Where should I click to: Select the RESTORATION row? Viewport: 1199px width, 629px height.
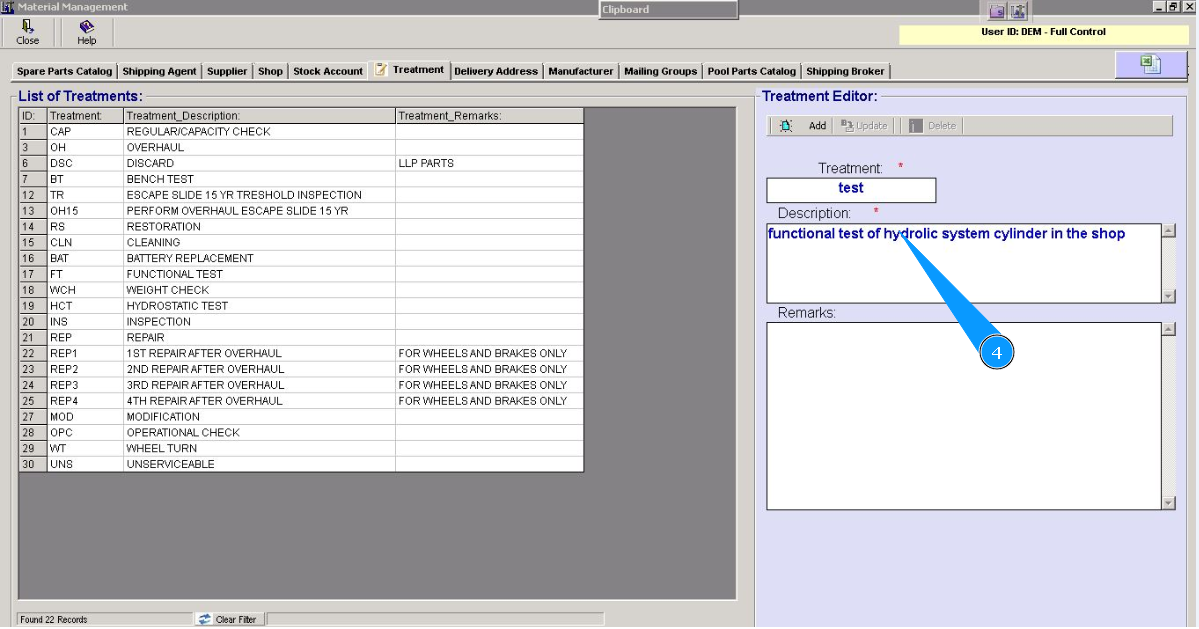301,227
